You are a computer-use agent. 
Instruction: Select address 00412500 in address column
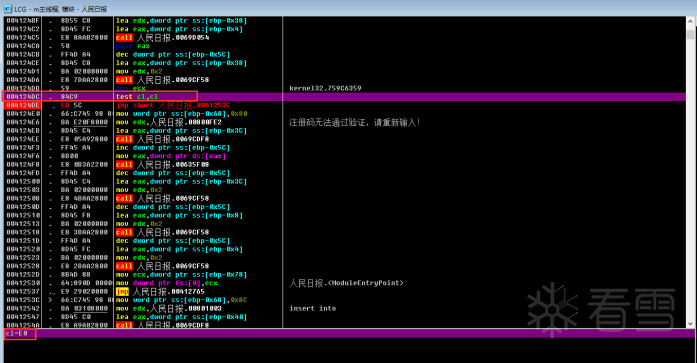point(23,181)
